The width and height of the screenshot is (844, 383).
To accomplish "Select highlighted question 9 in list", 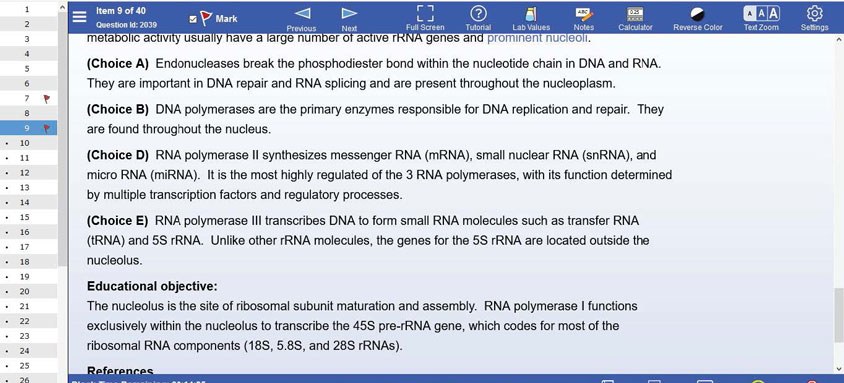I will (29, 128).
